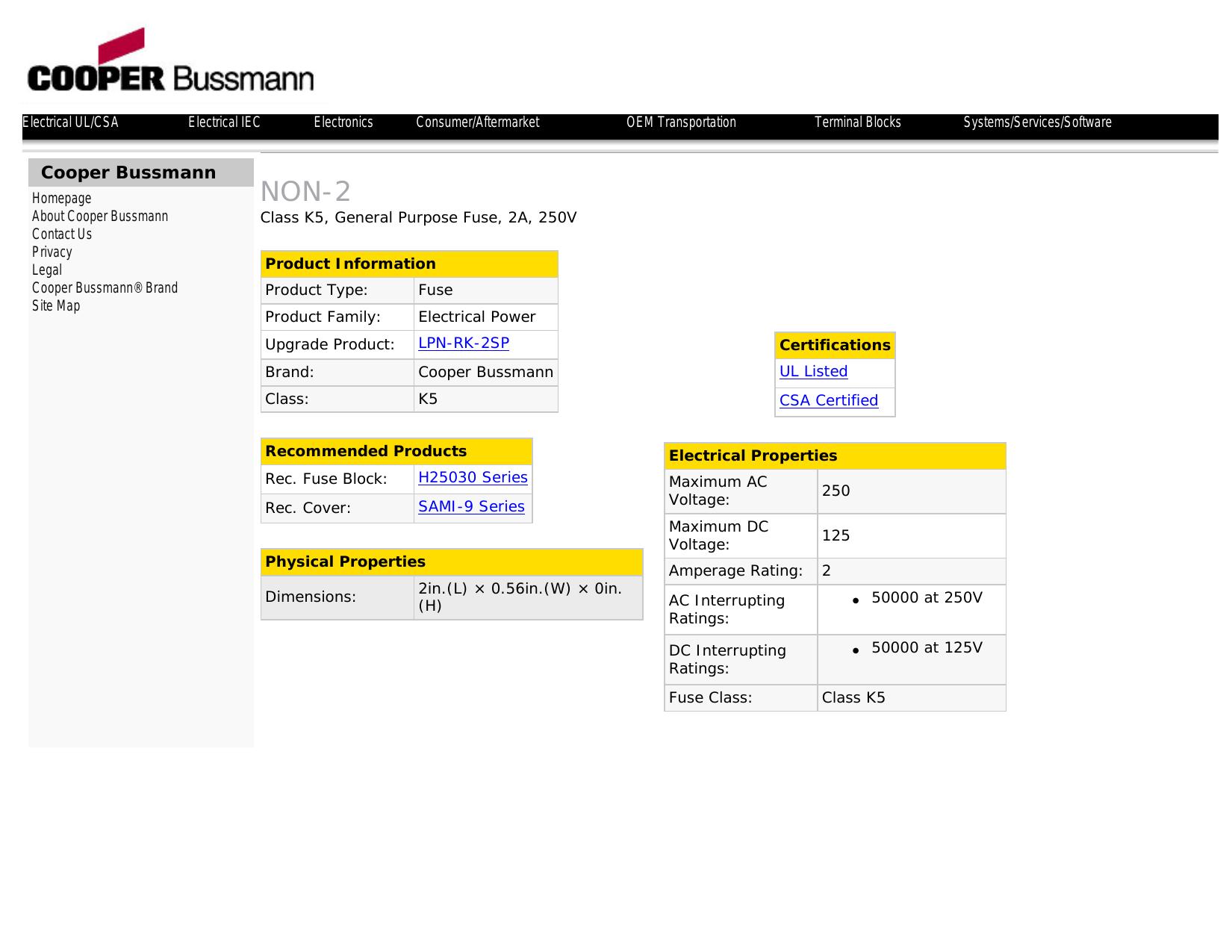The height and width of the screenshot is (952, 1232).
Task: Select the Maximum DC Voltage value 125
Action: 836,536
